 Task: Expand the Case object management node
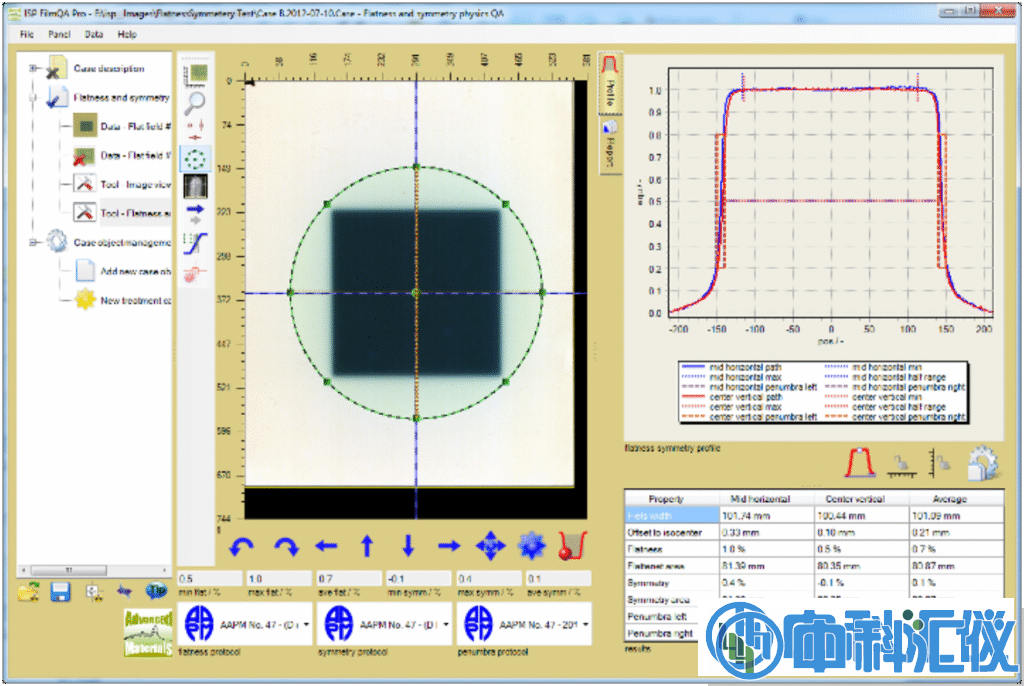[34, 242]
